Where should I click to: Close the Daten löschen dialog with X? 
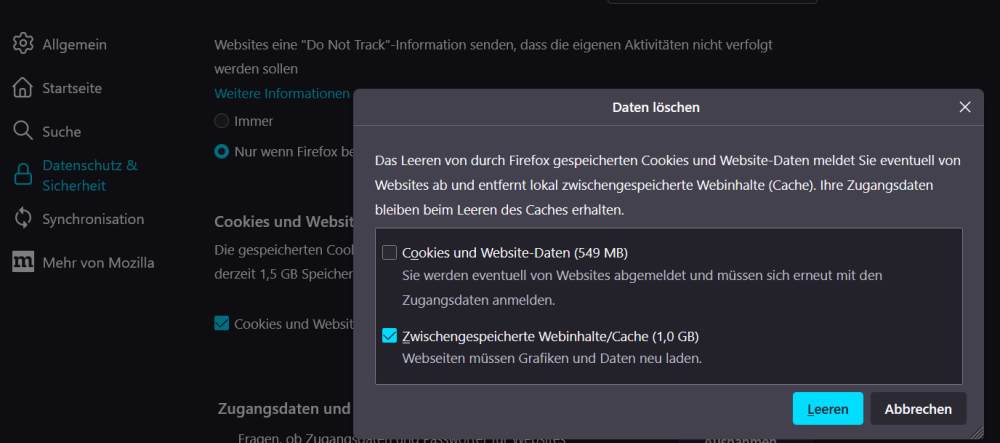pos(964,107)
